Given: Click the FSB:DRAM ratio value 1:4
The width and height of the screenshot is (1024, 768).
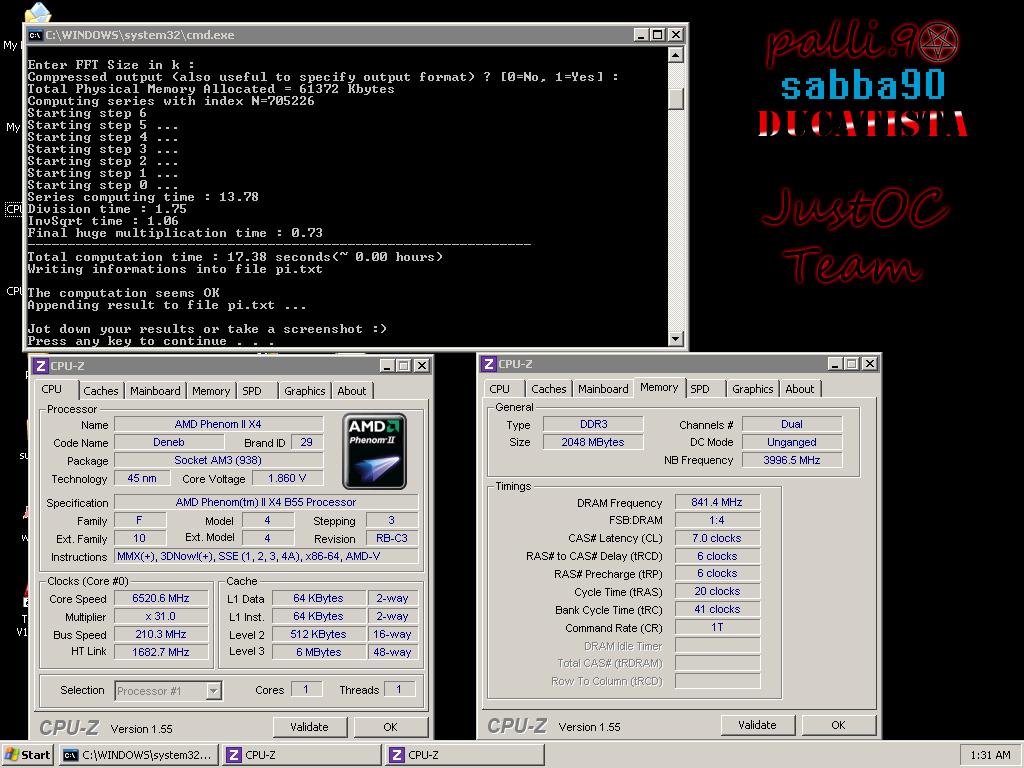Looking at the screenshot, I should click(x=717, y=520).
